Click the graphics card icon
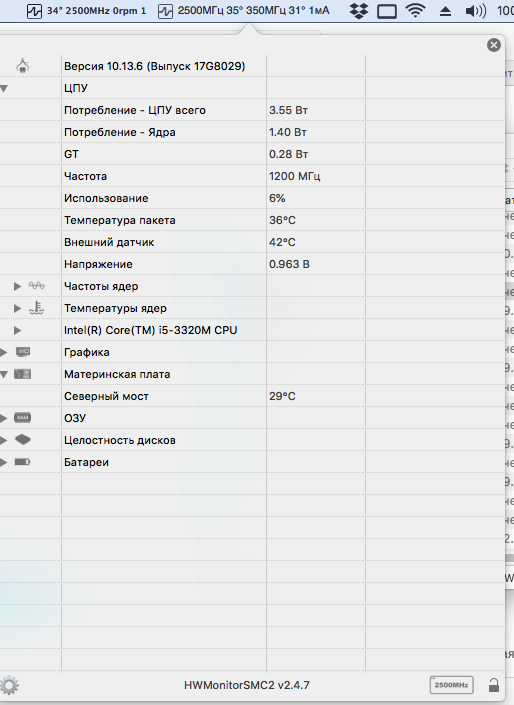 coord(23,352)
